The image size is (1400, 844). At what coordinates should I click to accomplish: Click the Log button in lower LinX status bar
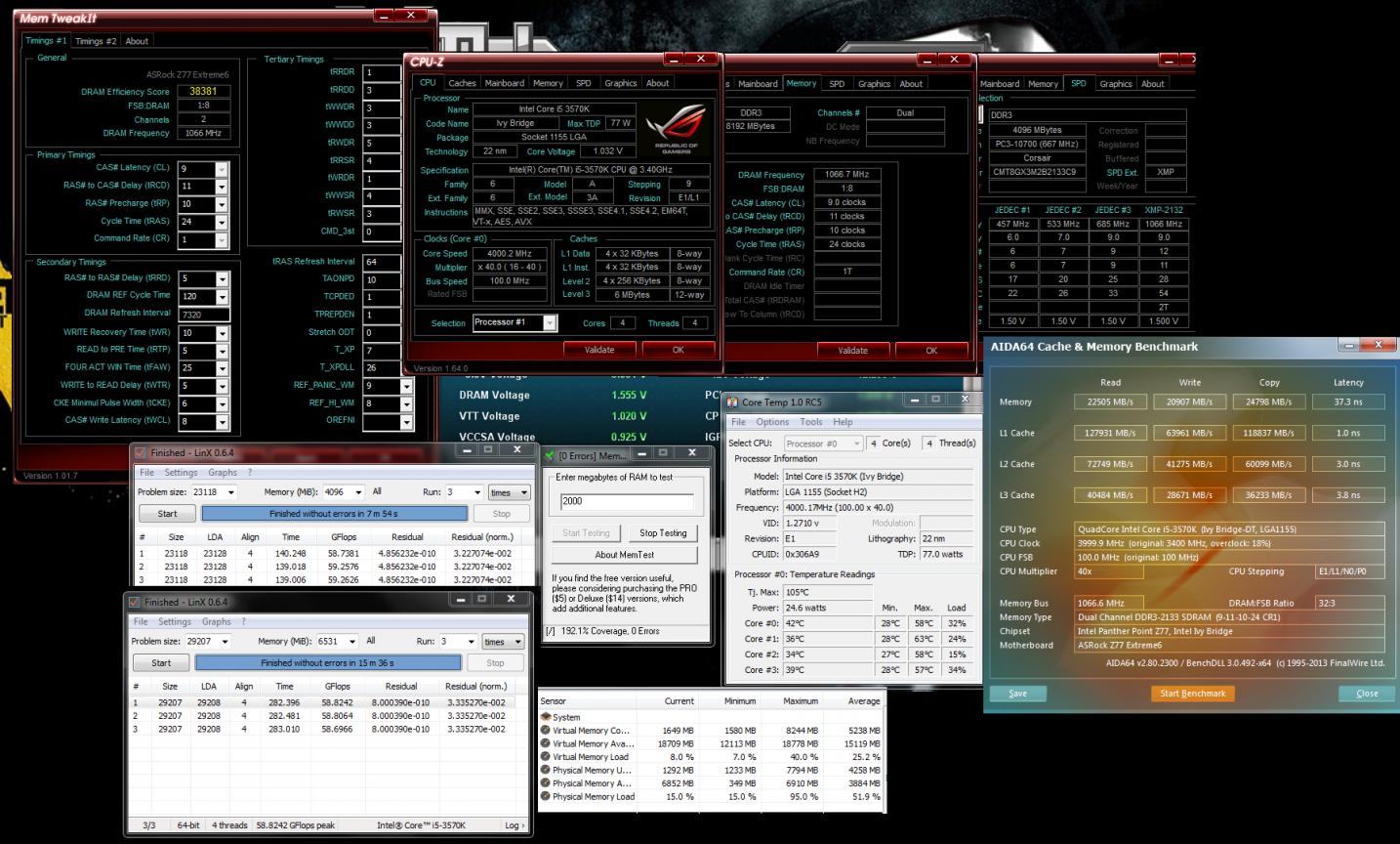(x=514, y=825)
